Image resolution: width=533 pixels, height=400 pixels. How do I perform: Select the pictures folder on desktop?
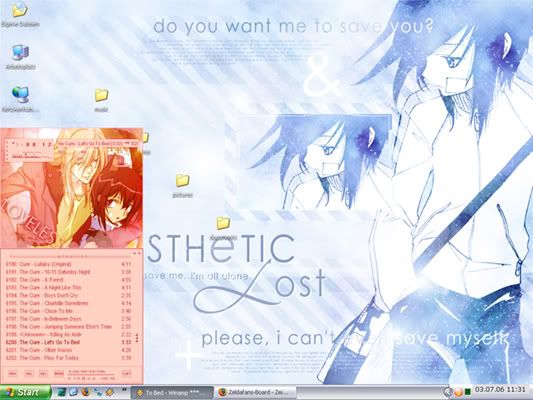coord(183,185)
